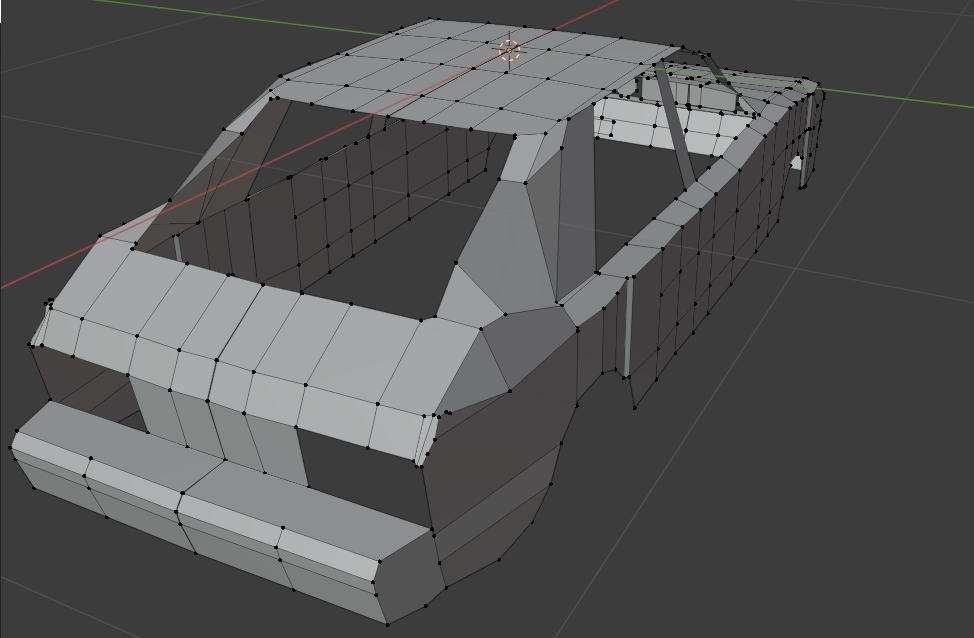Click the thin diagonal strut inside rear window
Screen dimensions: 974x638
675,124
